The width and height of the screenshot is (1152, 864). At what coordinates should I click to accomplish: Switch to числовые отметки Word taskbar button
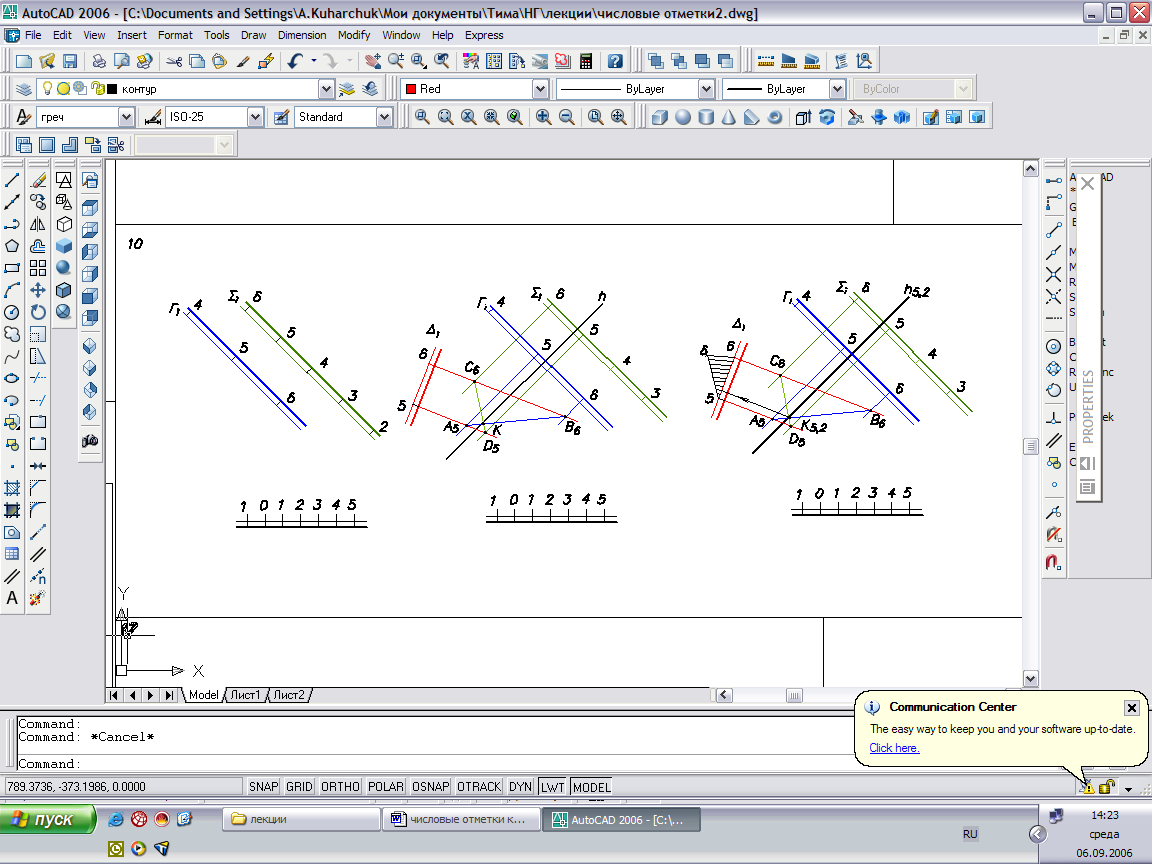tap(461, 819)
